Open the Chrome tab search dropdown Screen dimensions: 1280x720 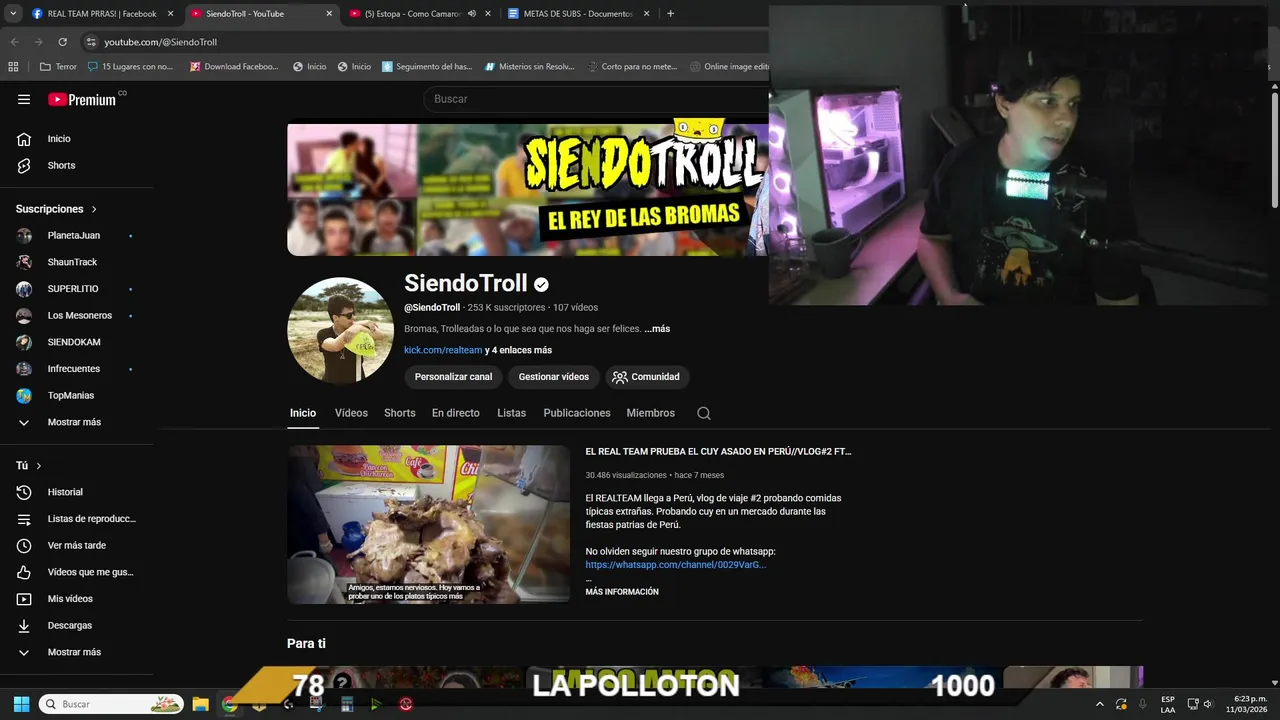[13, 14]
